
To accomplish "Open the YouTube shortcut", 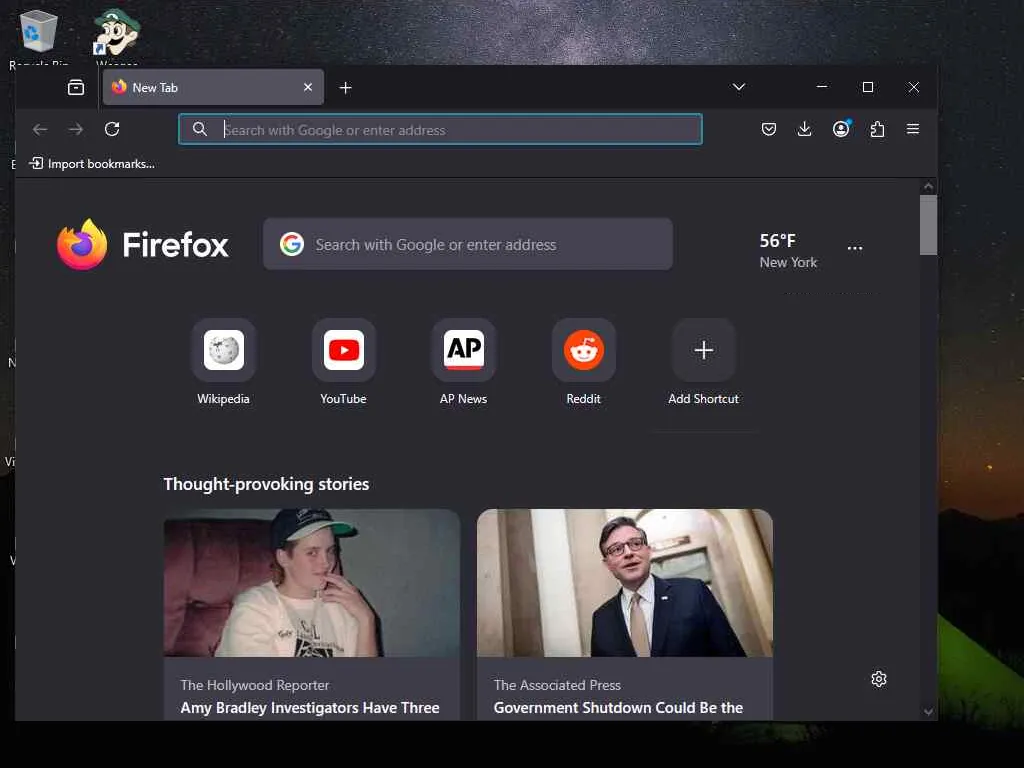I will [x=344, y=362].
